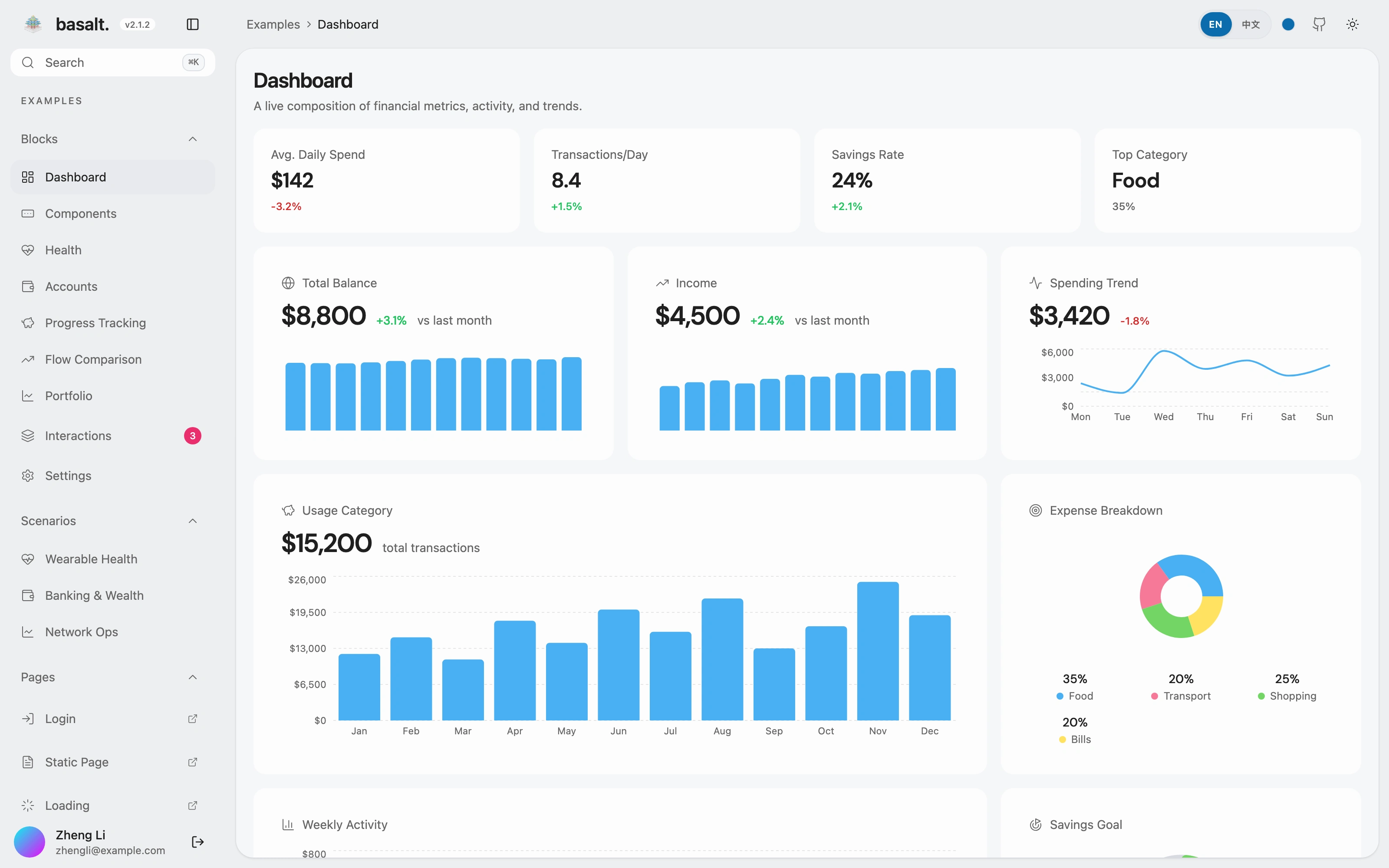This screenshot has width=1389, height=868.
Task: Click the Interactions layers icon
Action: [27, 436]
